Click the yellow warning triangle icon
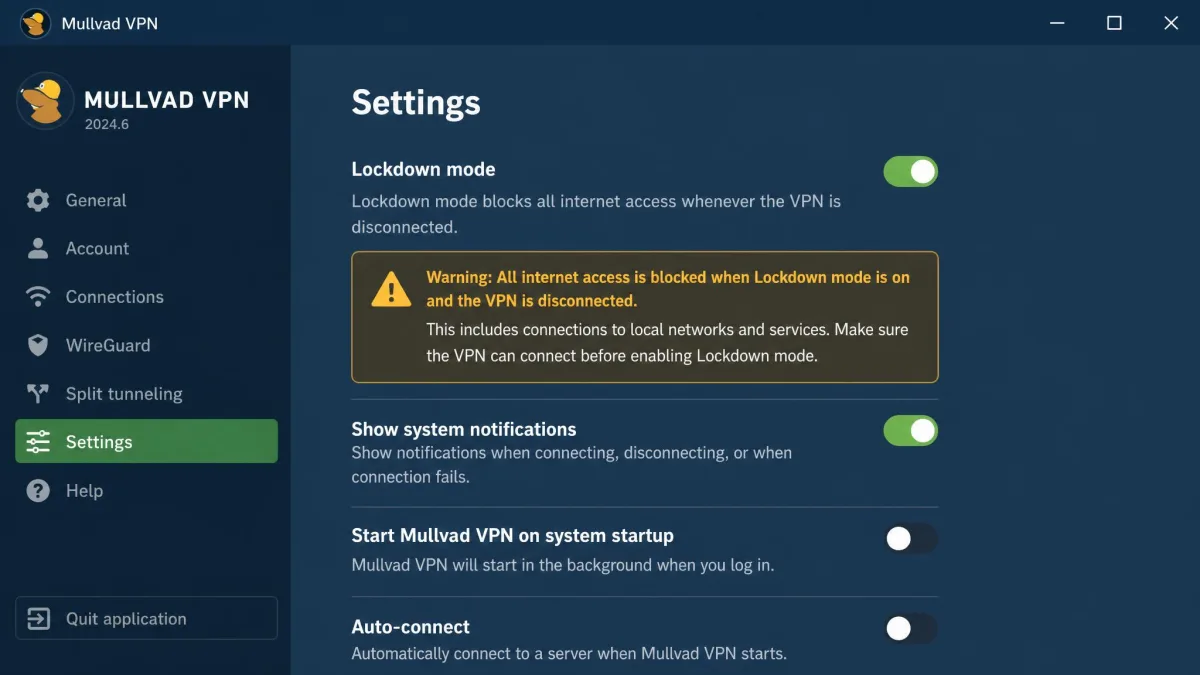The width and height of the screenshot is (1200, 675). (391, 290)
